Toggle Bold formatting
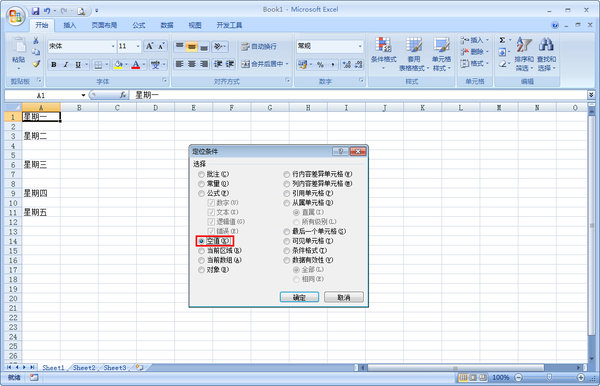The width and height of the screenshot is (600, 386). click(54, 65)
